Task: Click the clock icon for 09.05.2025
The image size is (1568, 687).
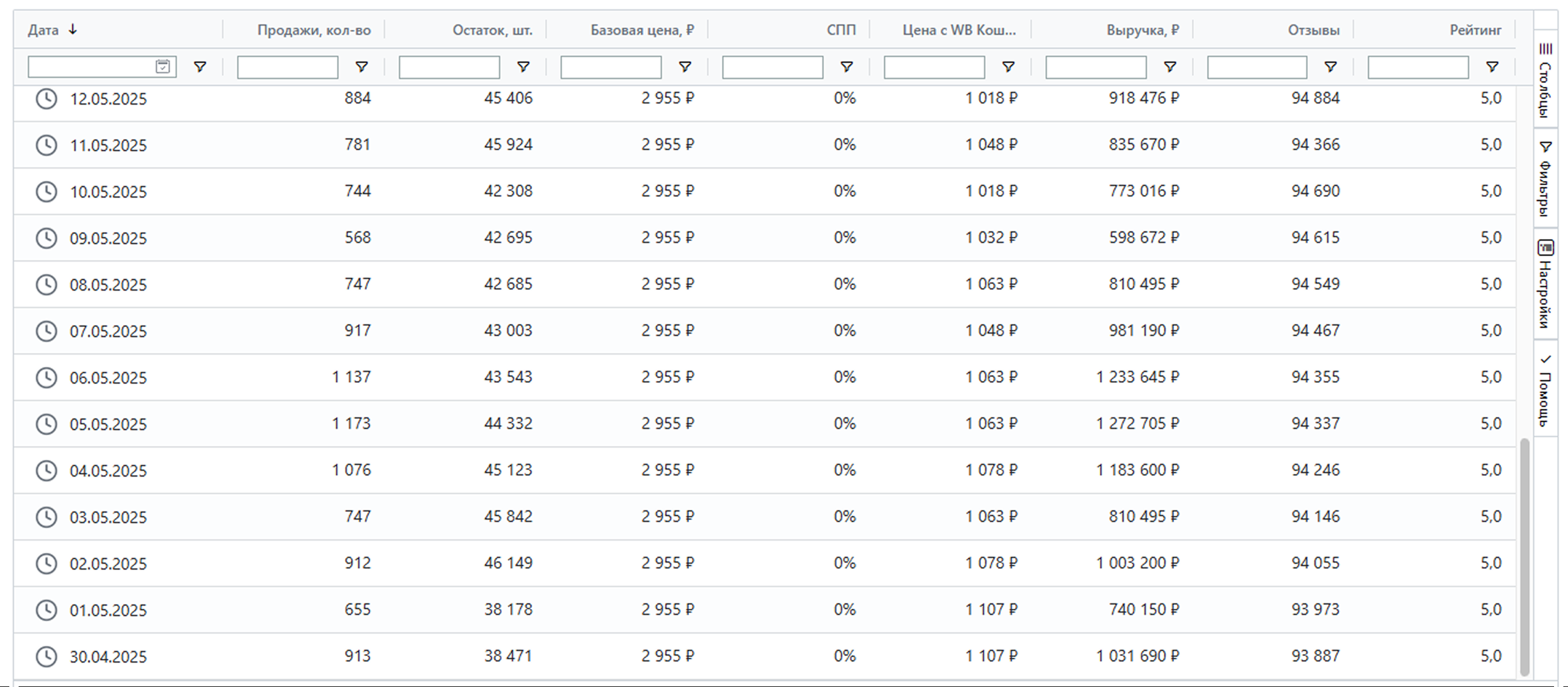Action: coord(47,238)
